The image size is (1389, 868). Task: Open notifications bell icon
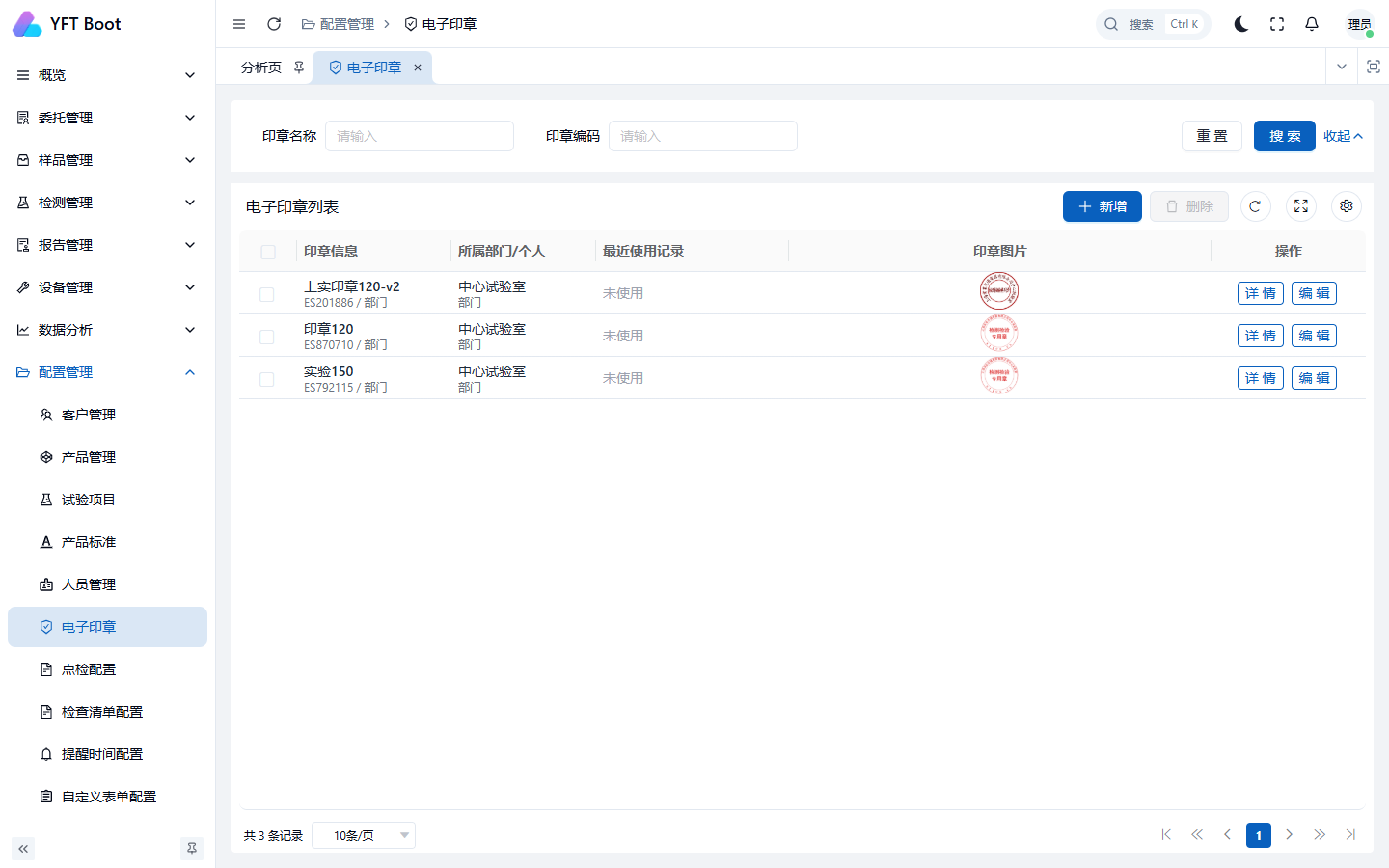(x=1312, y=24)
